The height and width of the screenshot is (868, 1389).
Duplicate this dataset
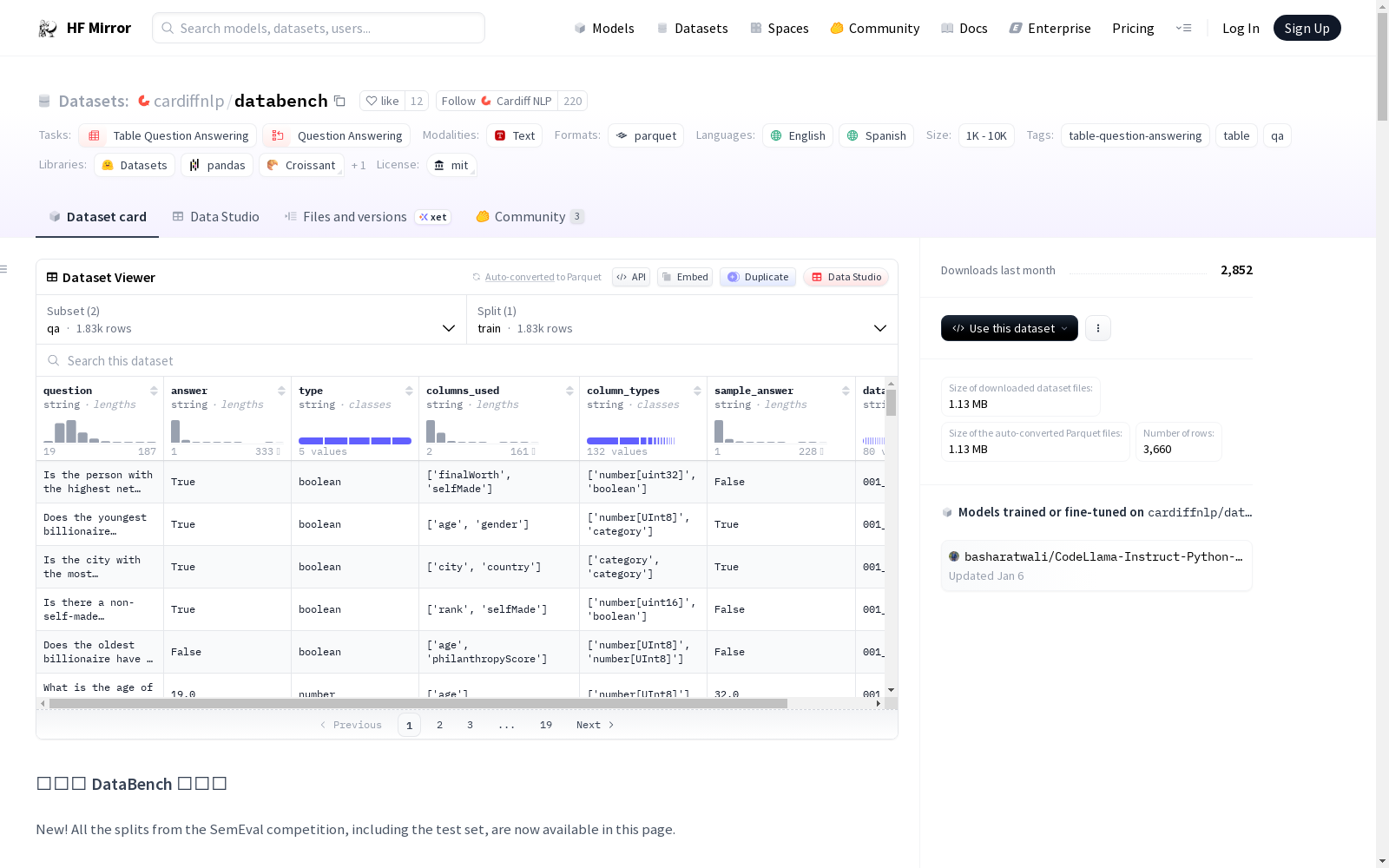758,277
